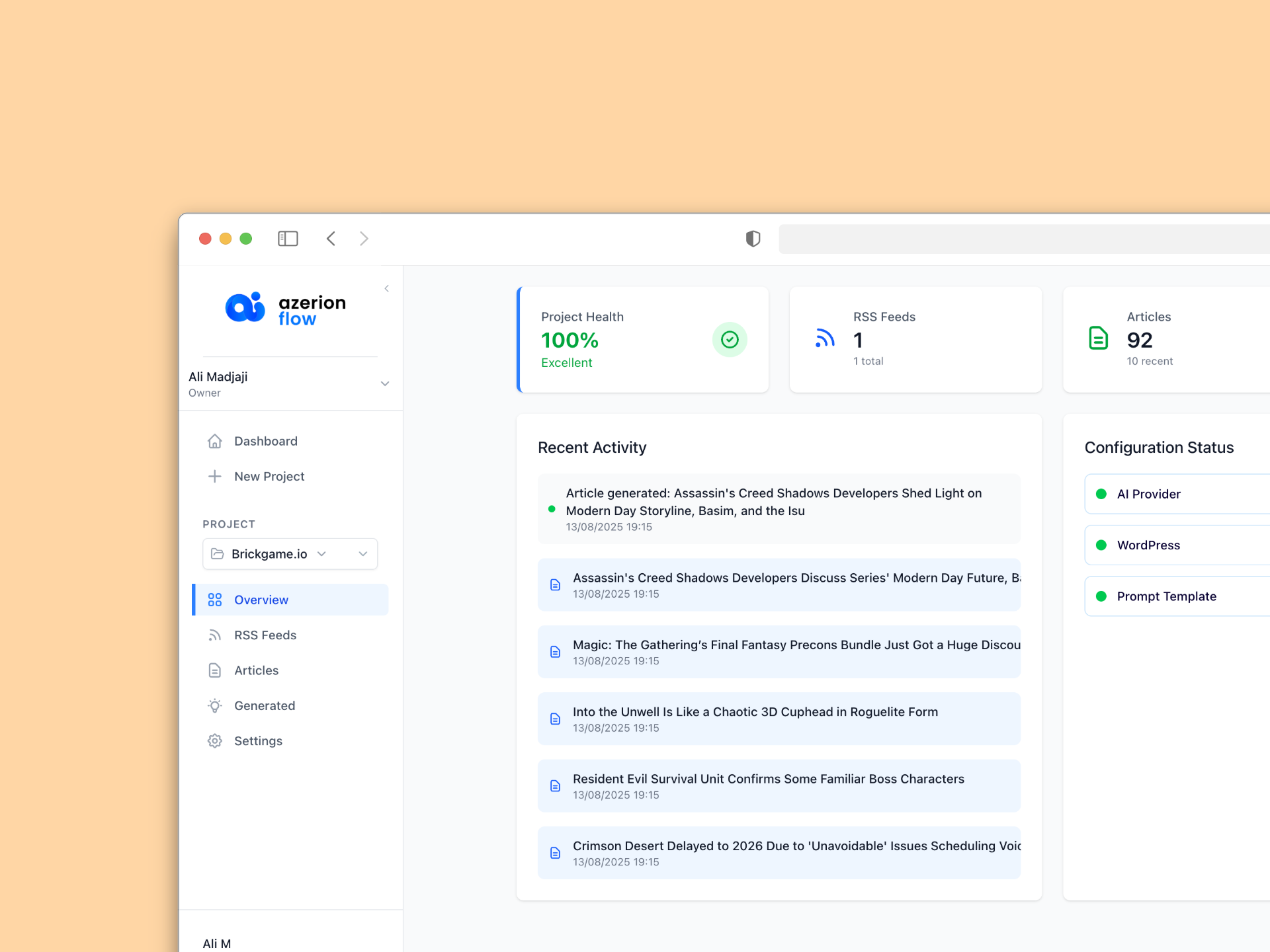Toggle the browser sidebar panel icon
The image size is (1270, 952).
pyautogui.click(x=288, y=239)
